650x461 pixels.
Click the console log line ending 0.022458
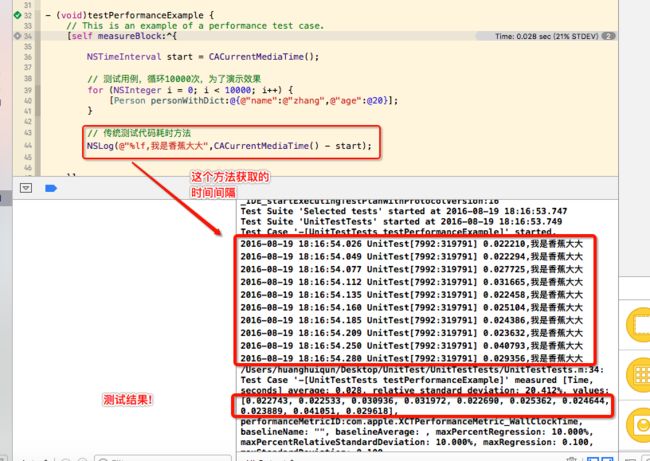click(x=412, y=295)
